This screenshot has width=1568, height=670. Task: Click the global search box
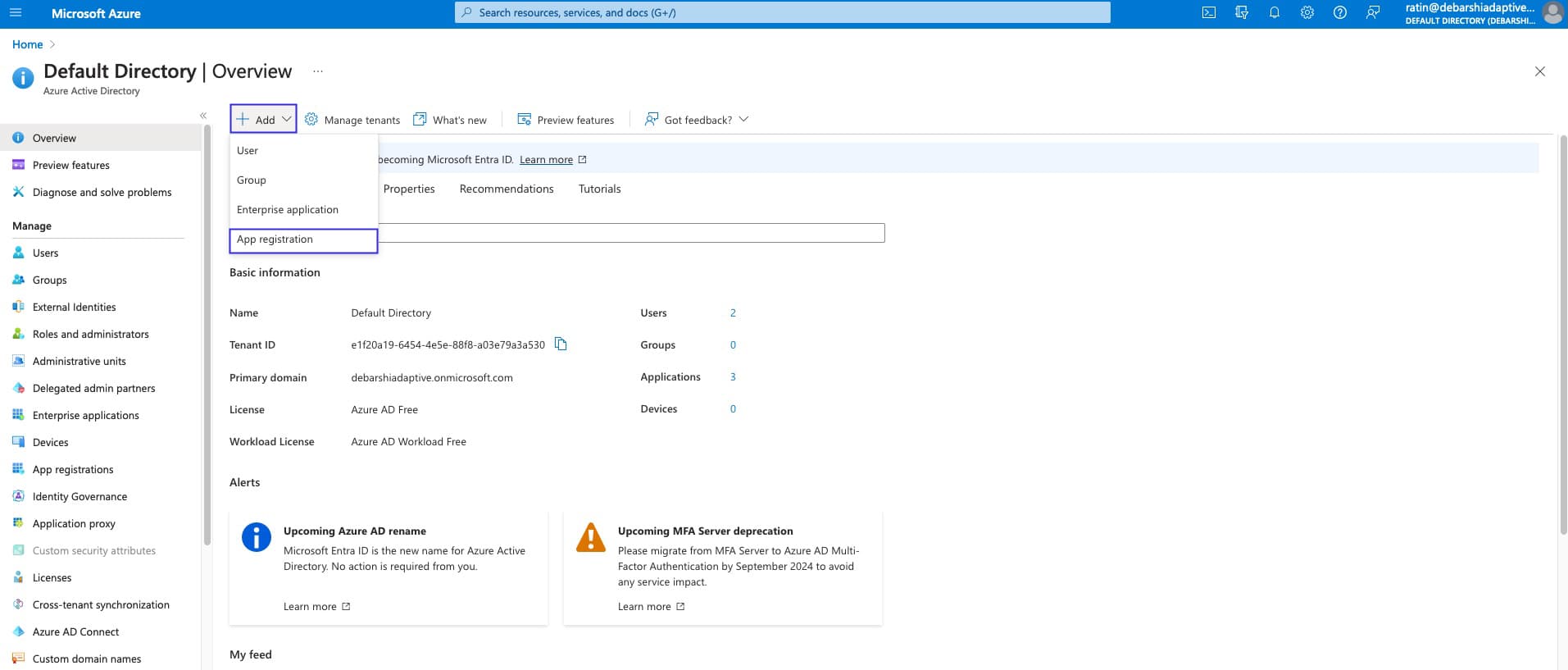coord(783,12)
